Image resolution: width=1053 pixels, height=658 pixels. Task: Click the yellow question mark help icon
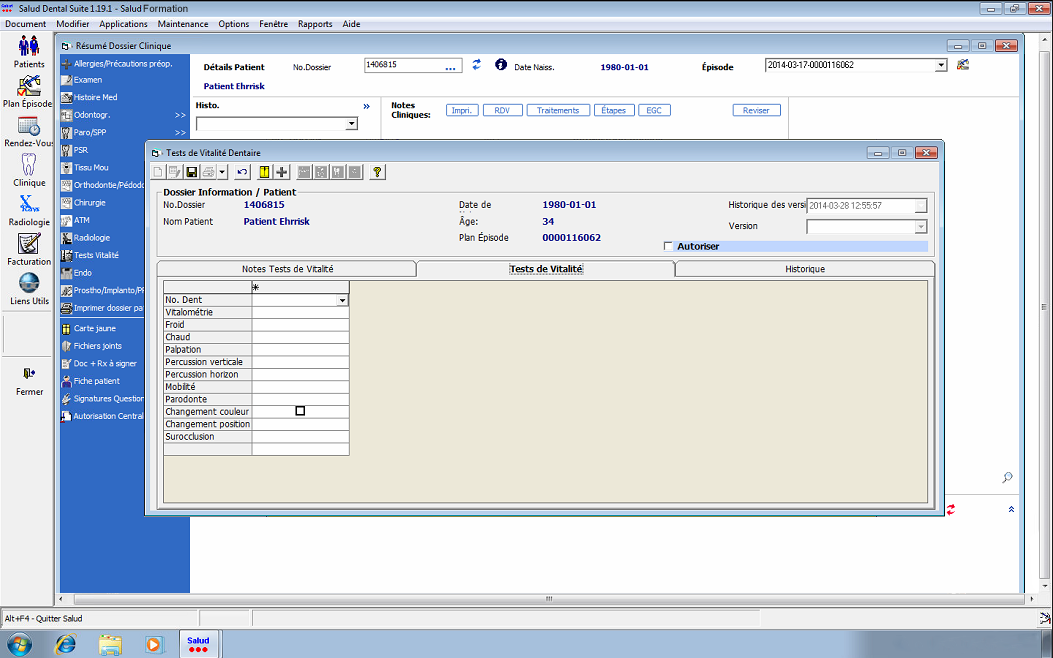pos(377,172)
